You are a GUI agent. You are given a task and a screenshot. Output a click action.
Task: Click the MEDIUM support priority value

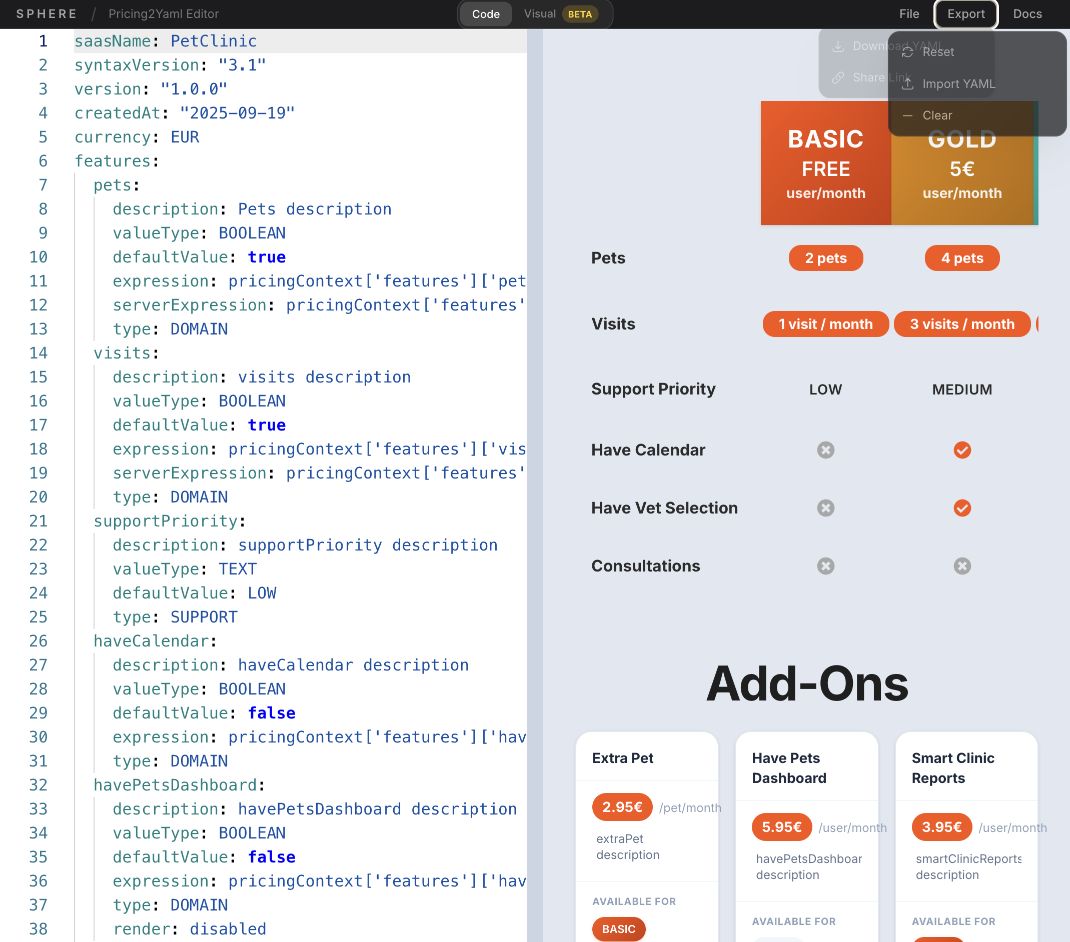coord(962,390)
